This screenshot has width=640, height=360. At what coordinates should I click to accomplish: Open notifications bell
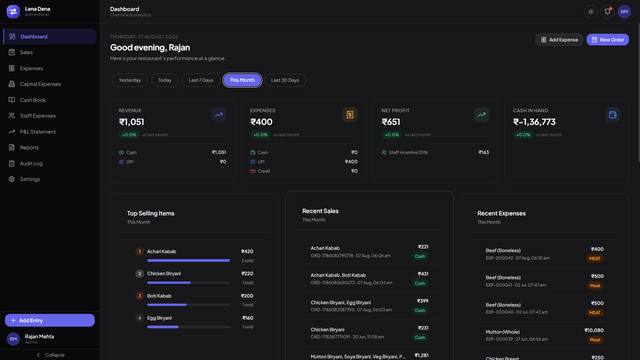(x=608, y=12)
